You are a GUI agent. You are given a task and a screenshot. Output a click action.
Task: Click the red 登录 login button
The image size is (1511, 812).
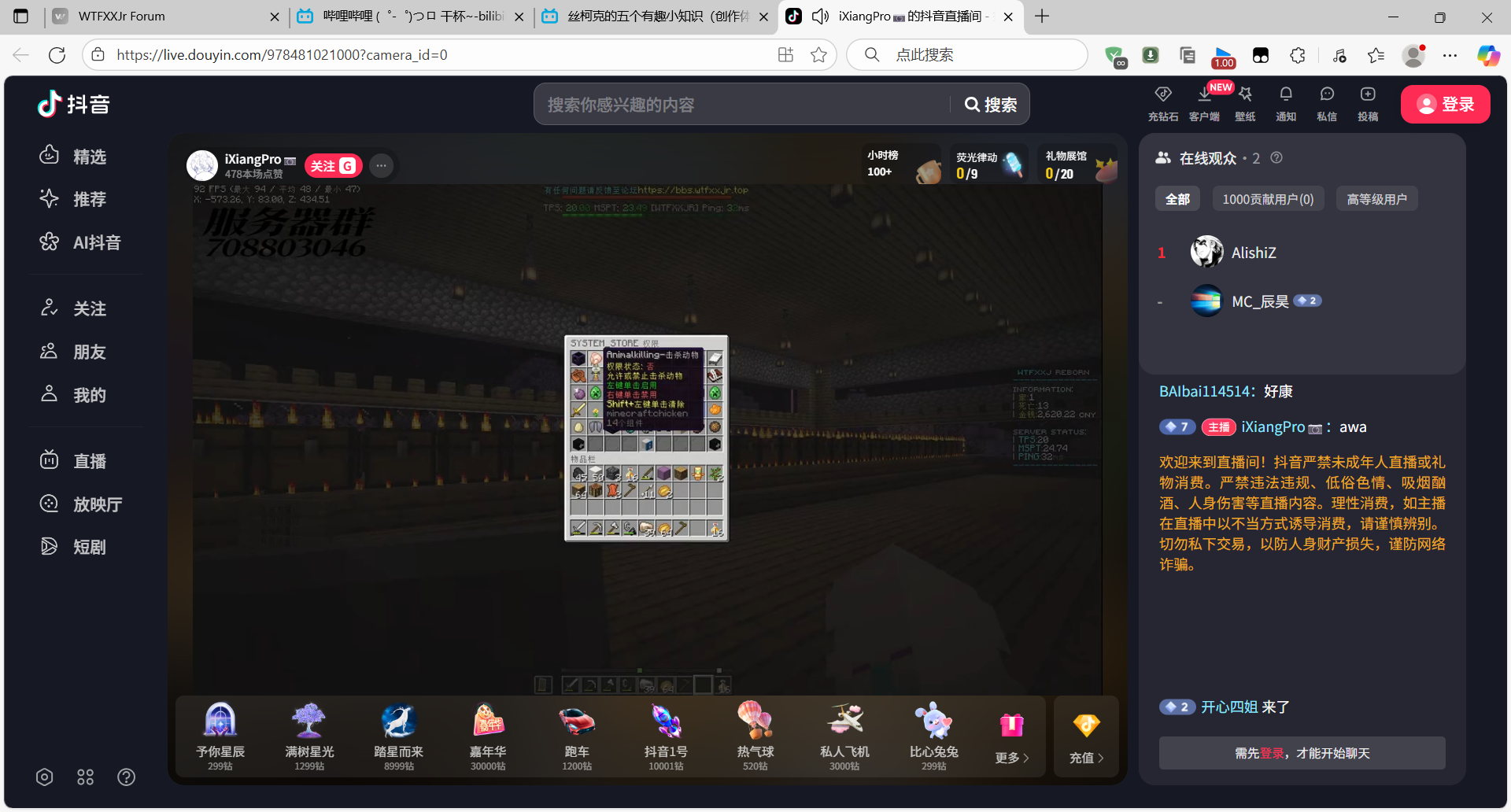(x=1445, y=105)
